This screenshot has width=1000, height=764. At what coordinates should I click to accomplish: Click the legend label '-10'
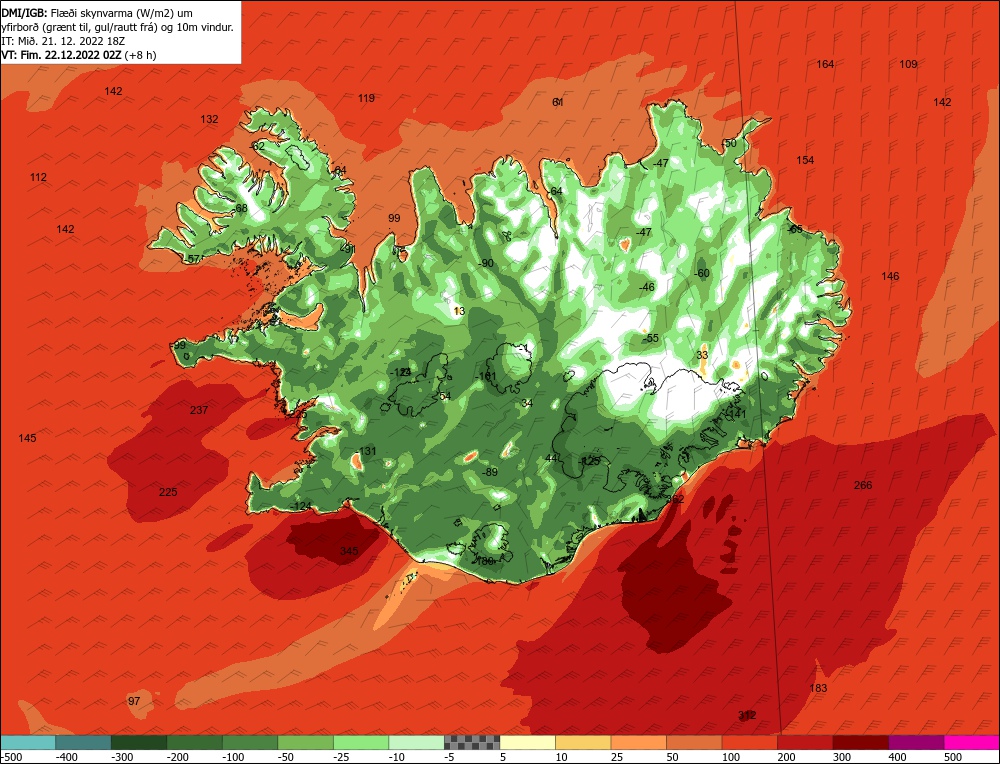pos(399,757)
